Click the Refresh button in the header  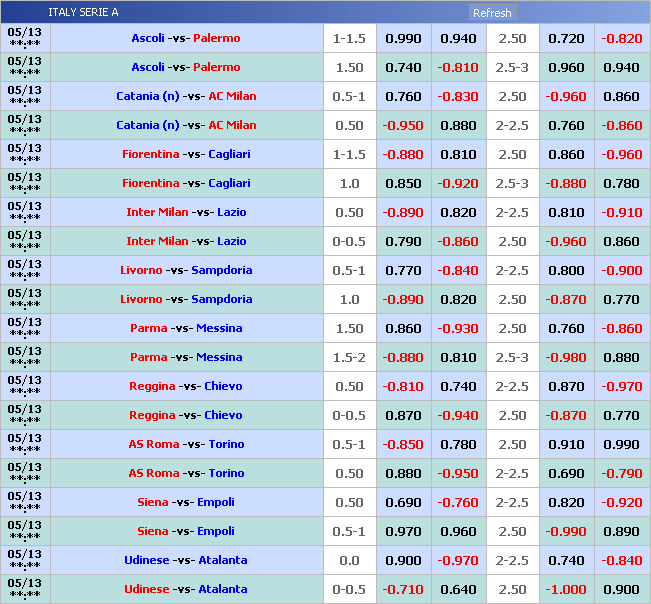coord(491,13)
